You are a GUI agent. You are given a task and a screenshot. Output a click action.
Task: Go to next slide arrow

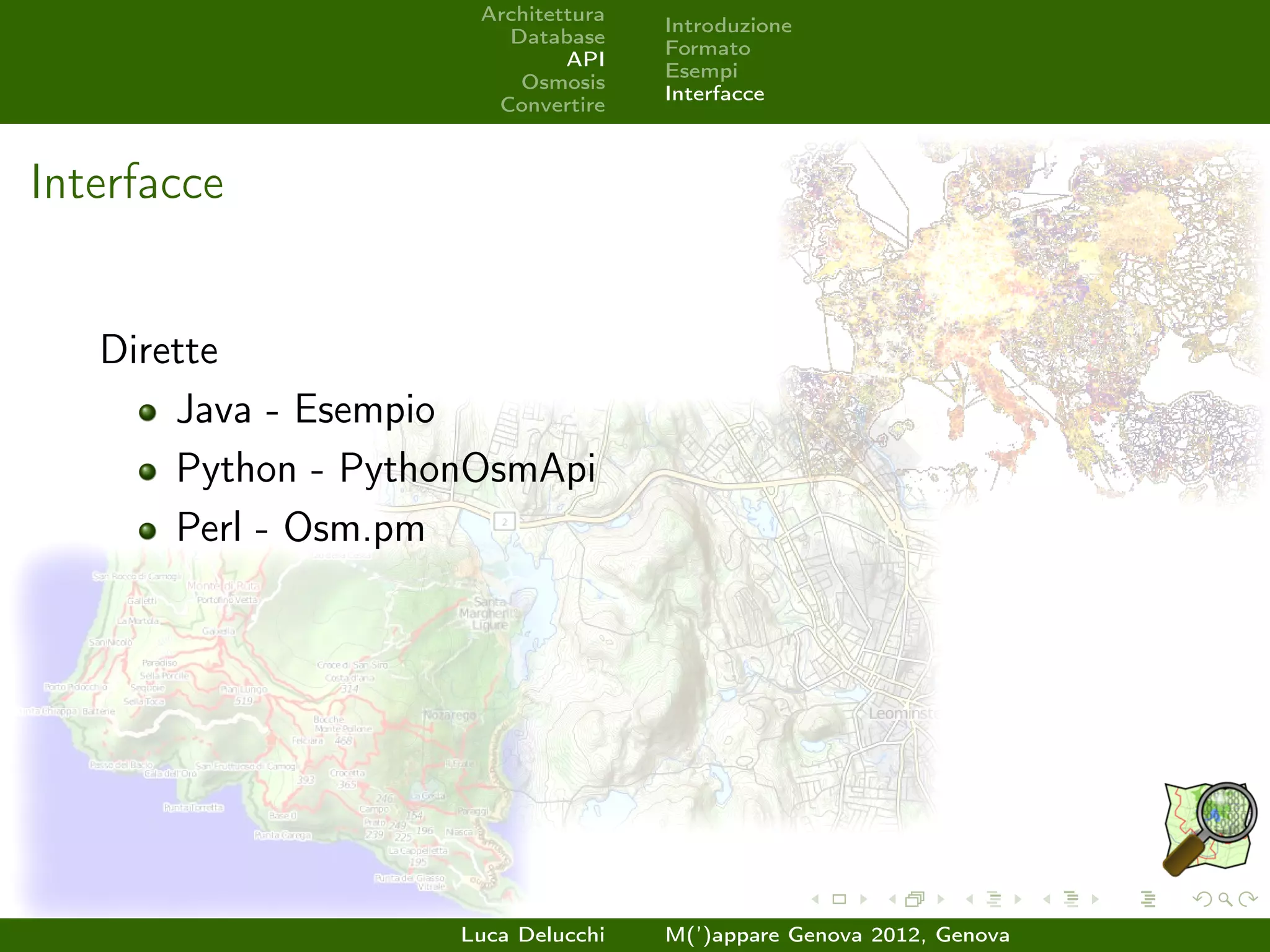click(863, 899)
